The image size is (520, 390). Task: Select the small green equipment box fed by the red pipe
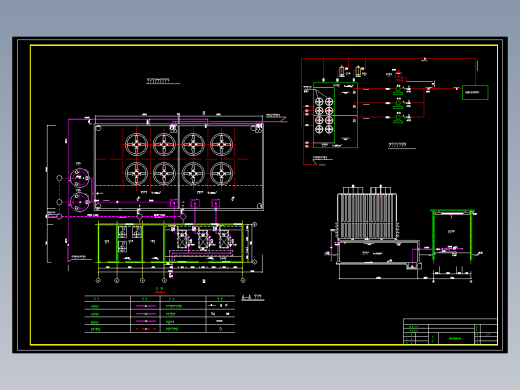pos(475,92)
